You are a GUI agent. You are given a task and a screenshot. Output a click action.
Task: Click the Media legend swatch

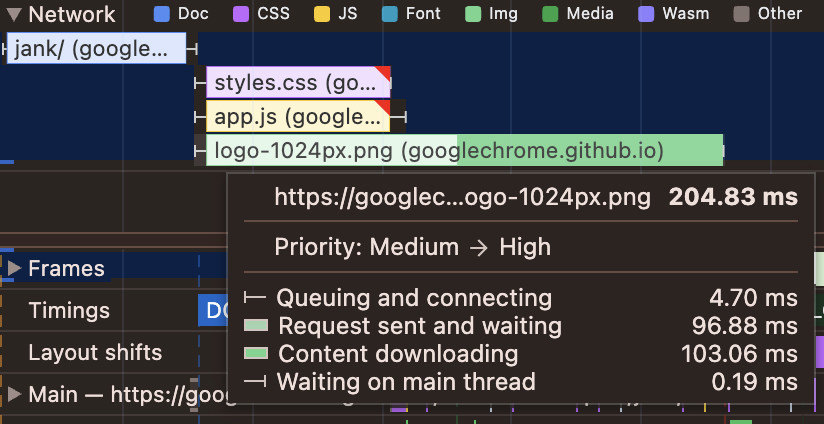550,14
